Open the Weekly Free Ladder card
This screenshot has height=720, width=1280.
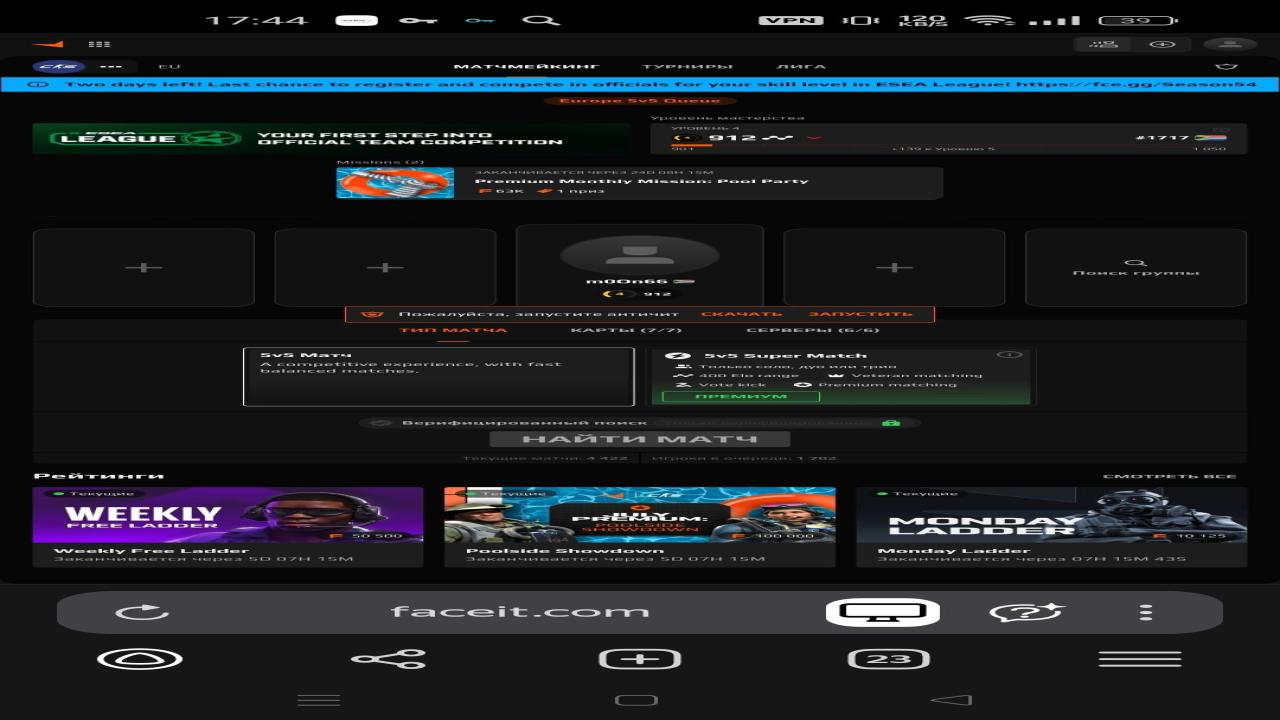click(228, 527)
